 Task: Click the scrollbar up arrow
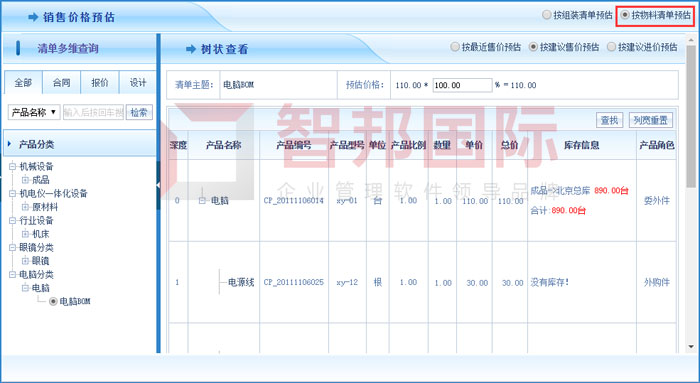click(x=691, y=40)
